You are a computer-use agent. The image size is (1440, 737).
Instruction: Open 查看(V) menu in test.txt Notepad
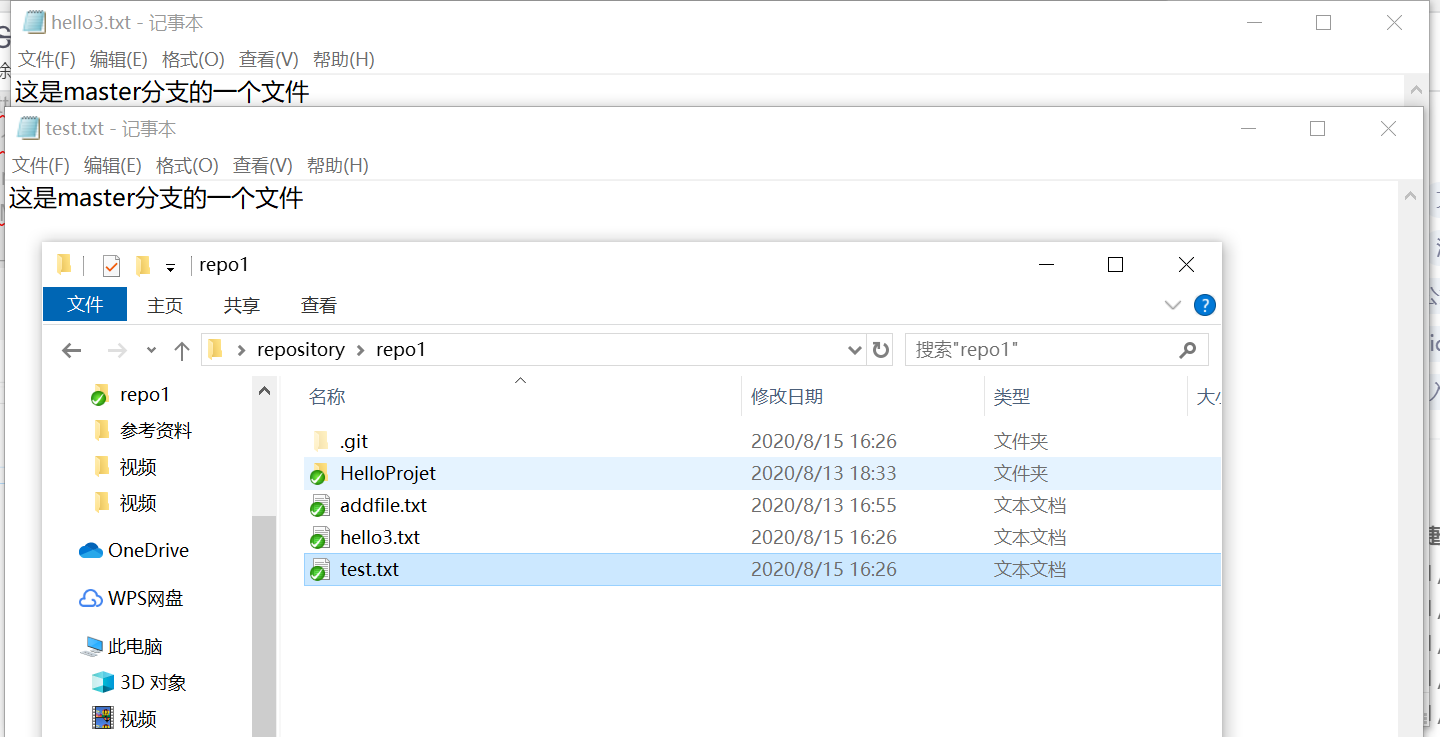pyautogui.click(x=263, y=165)
